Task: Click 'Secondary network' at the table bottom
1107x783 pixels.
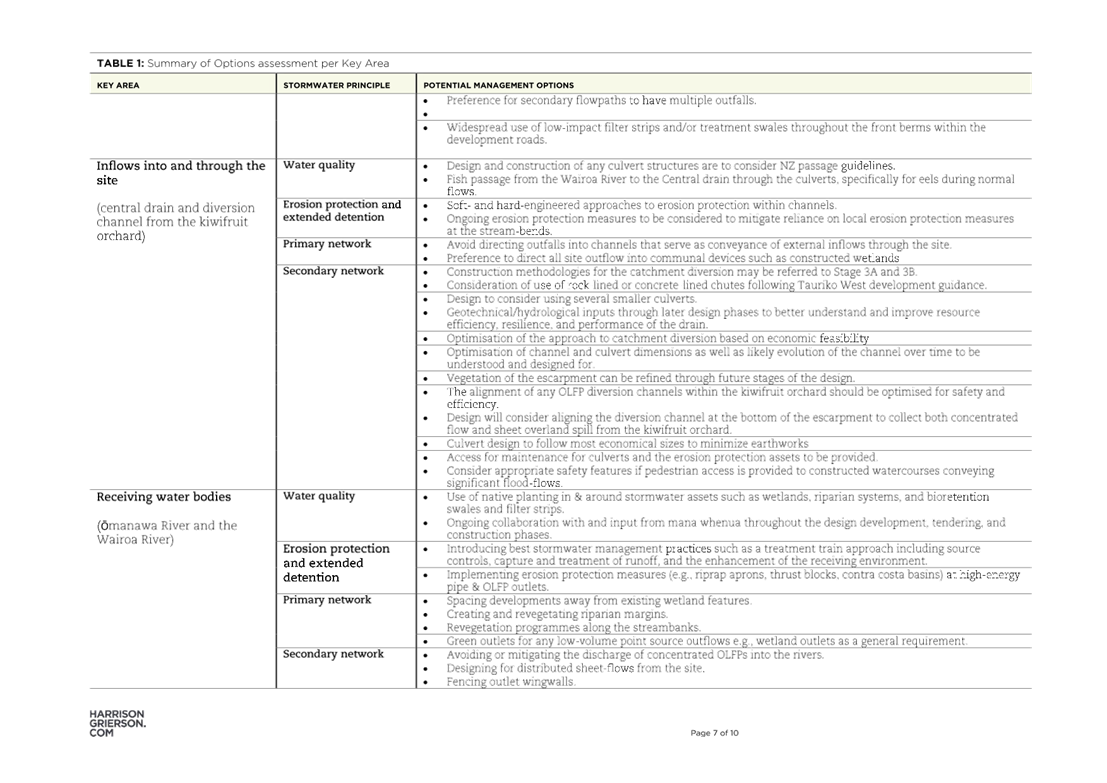Action: click(333, 654)
